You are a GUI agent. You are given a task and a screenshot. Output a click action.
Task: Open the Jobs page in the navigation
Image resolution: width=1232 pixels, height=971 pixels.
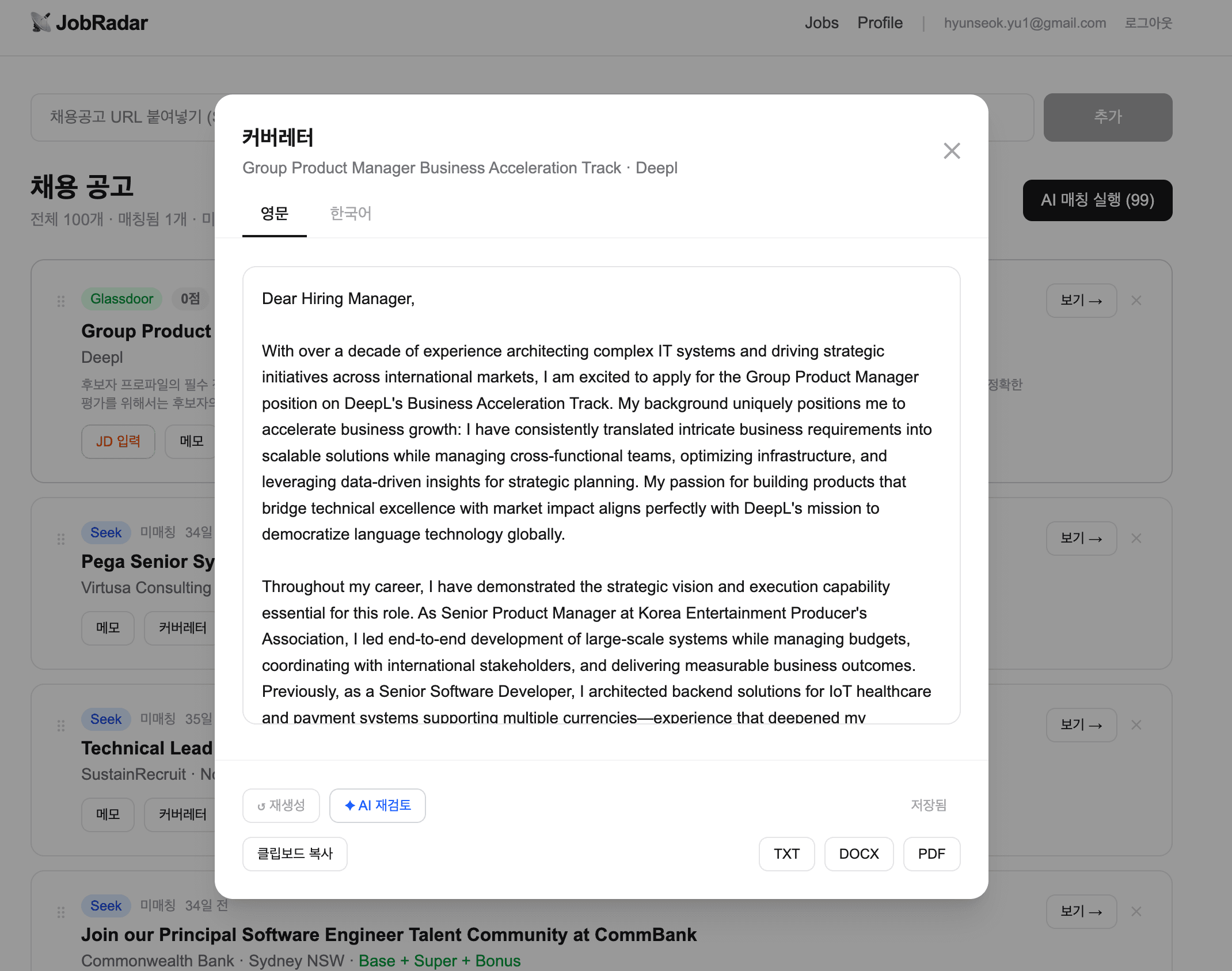822,23
